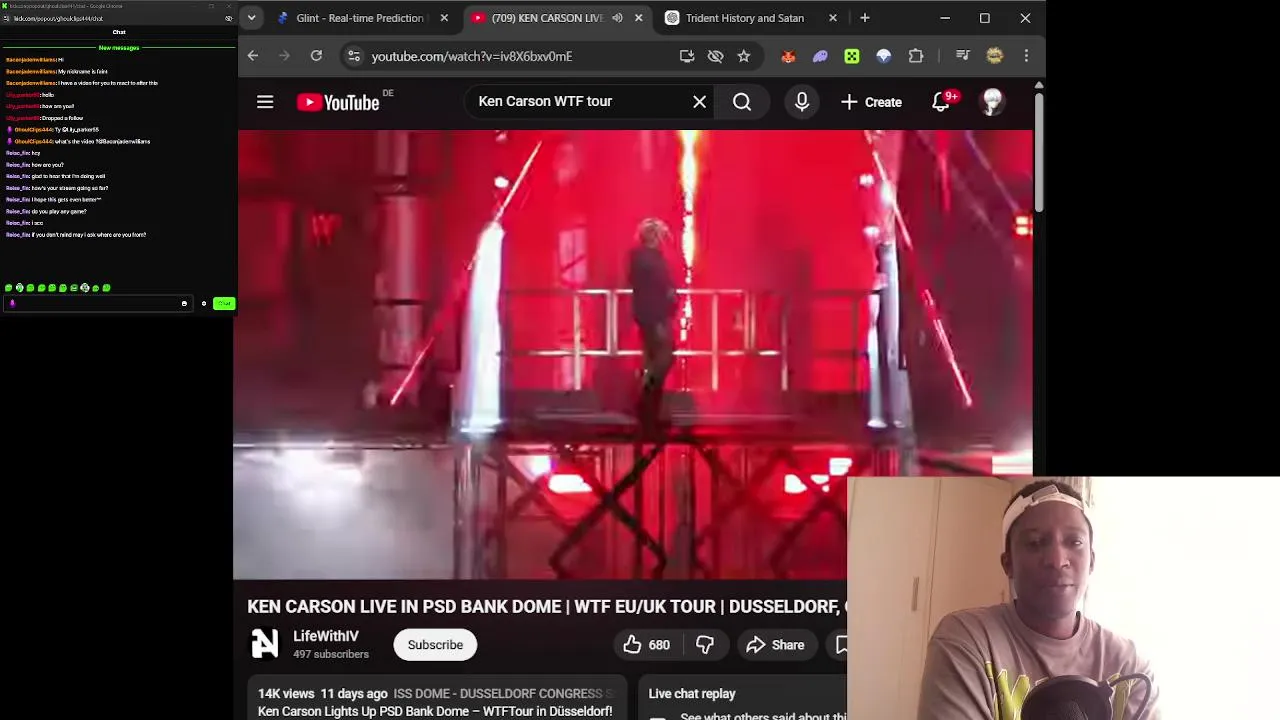1280x720 pixels.
Task: Open Kick chat settings gear
Action: [x=203, y=303]
